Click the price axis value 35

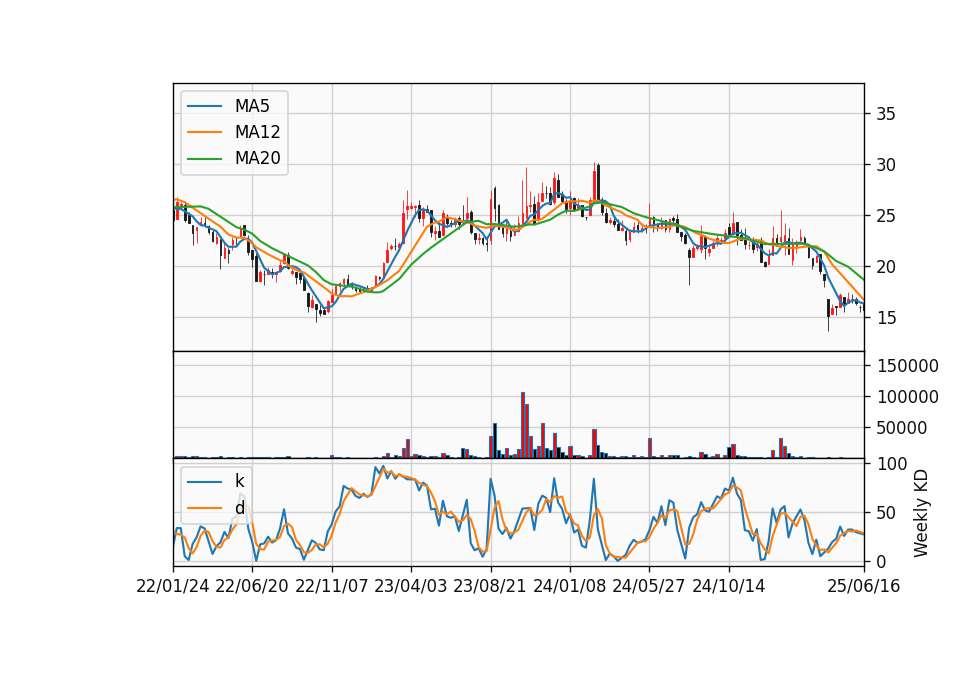pyautogui.click(x=885, y=114)
